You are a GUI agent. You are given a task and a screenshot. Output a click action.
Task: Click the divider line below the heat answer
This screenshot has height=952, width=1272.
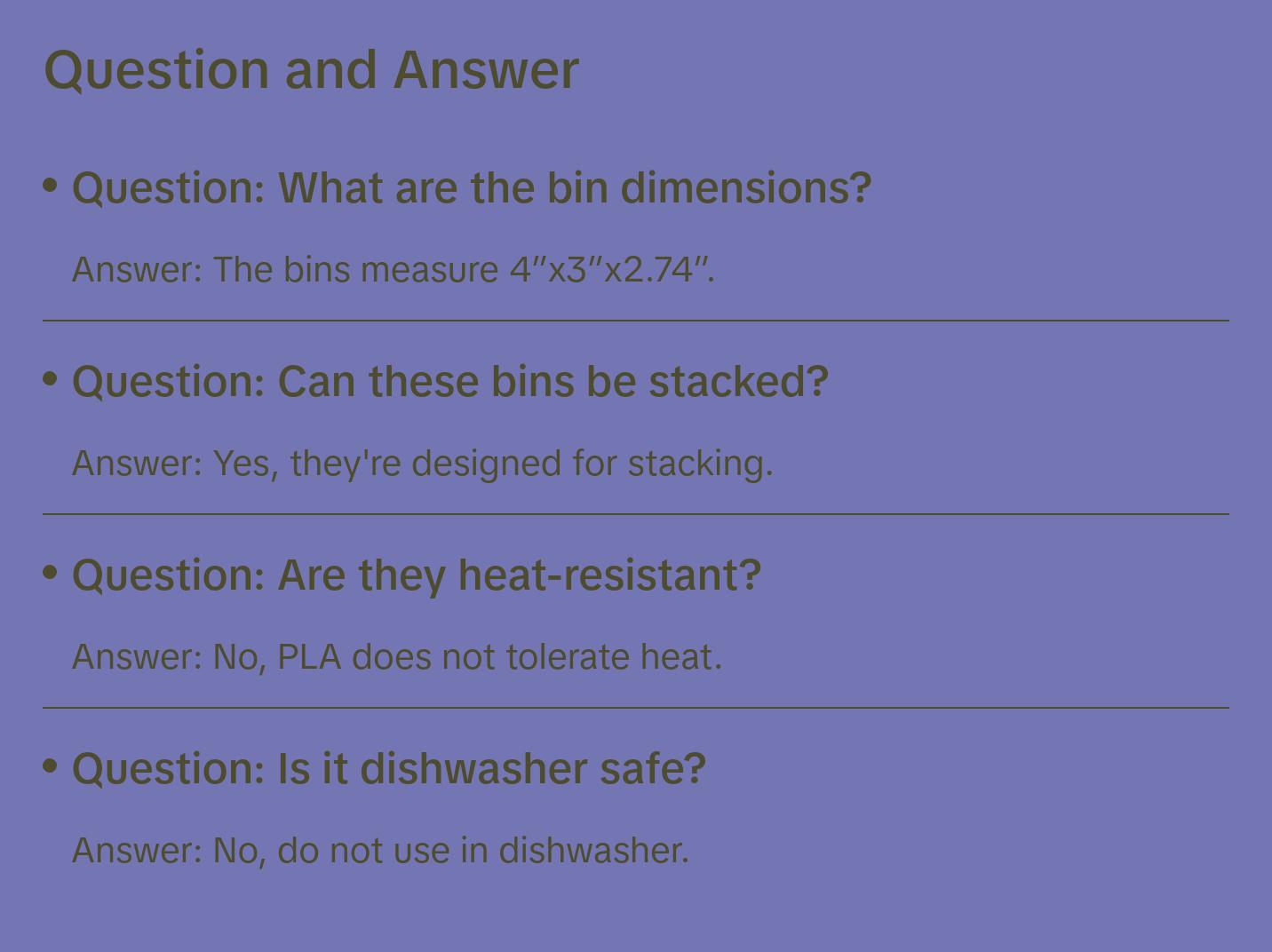(636, 708)
